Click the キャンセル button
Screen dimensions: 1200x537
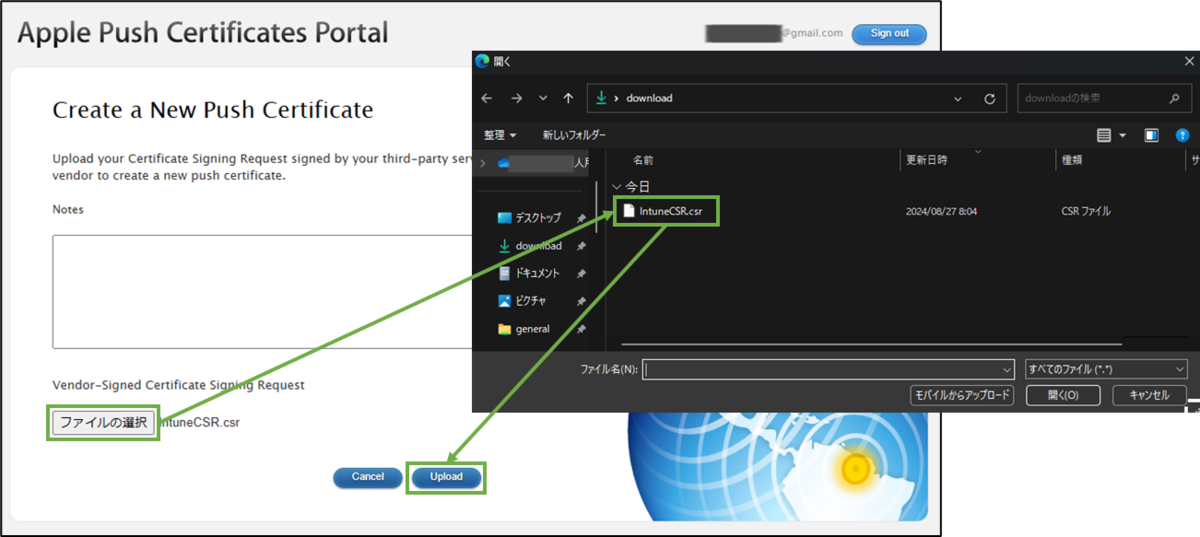pyautogui.click(x=1149, y=395)
